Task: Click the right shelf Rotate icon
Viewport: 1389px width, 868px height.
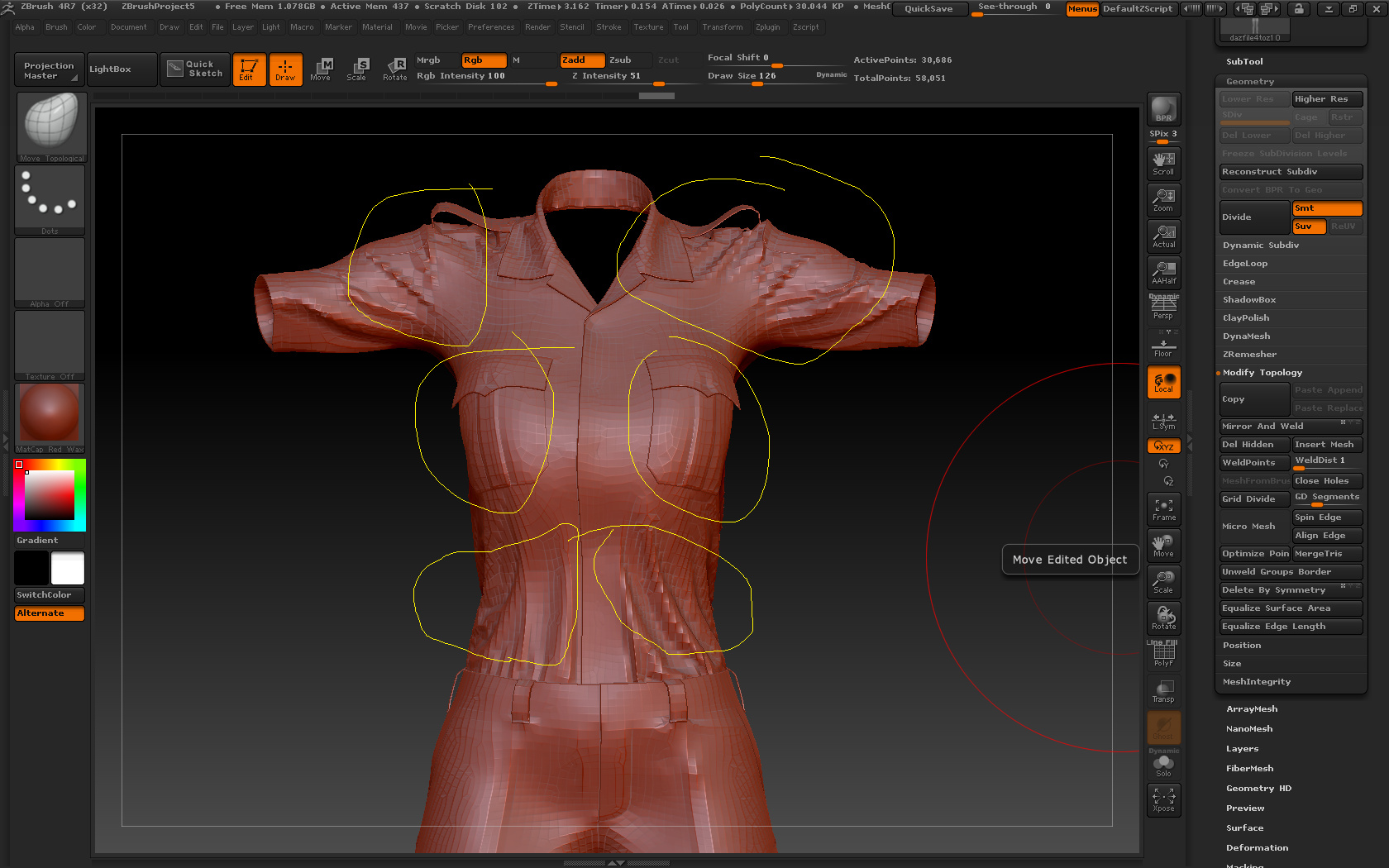Action: 1163,618
